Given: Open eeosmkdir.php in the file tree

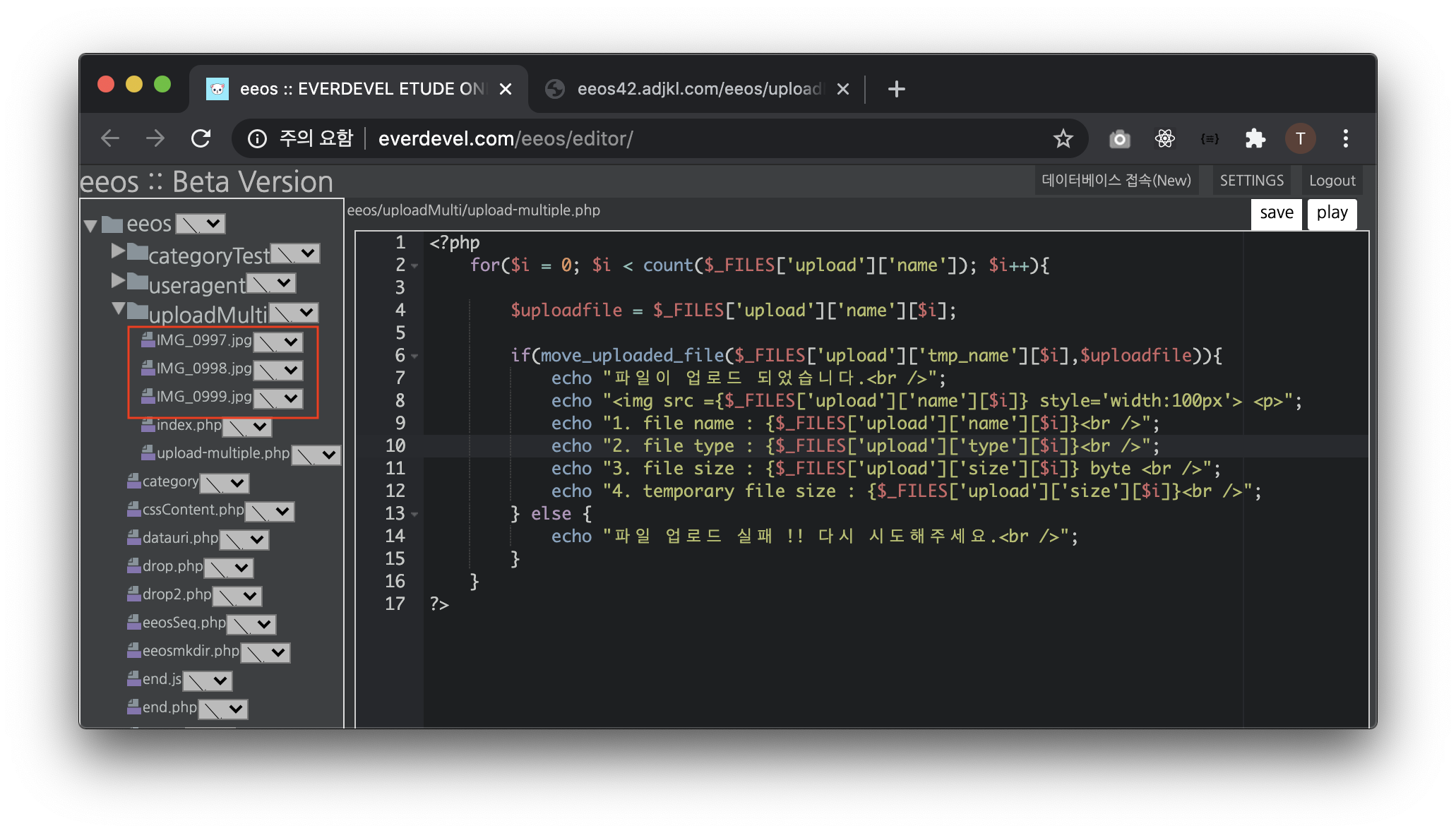Looking at the screenshot, I should coord(191,651).
